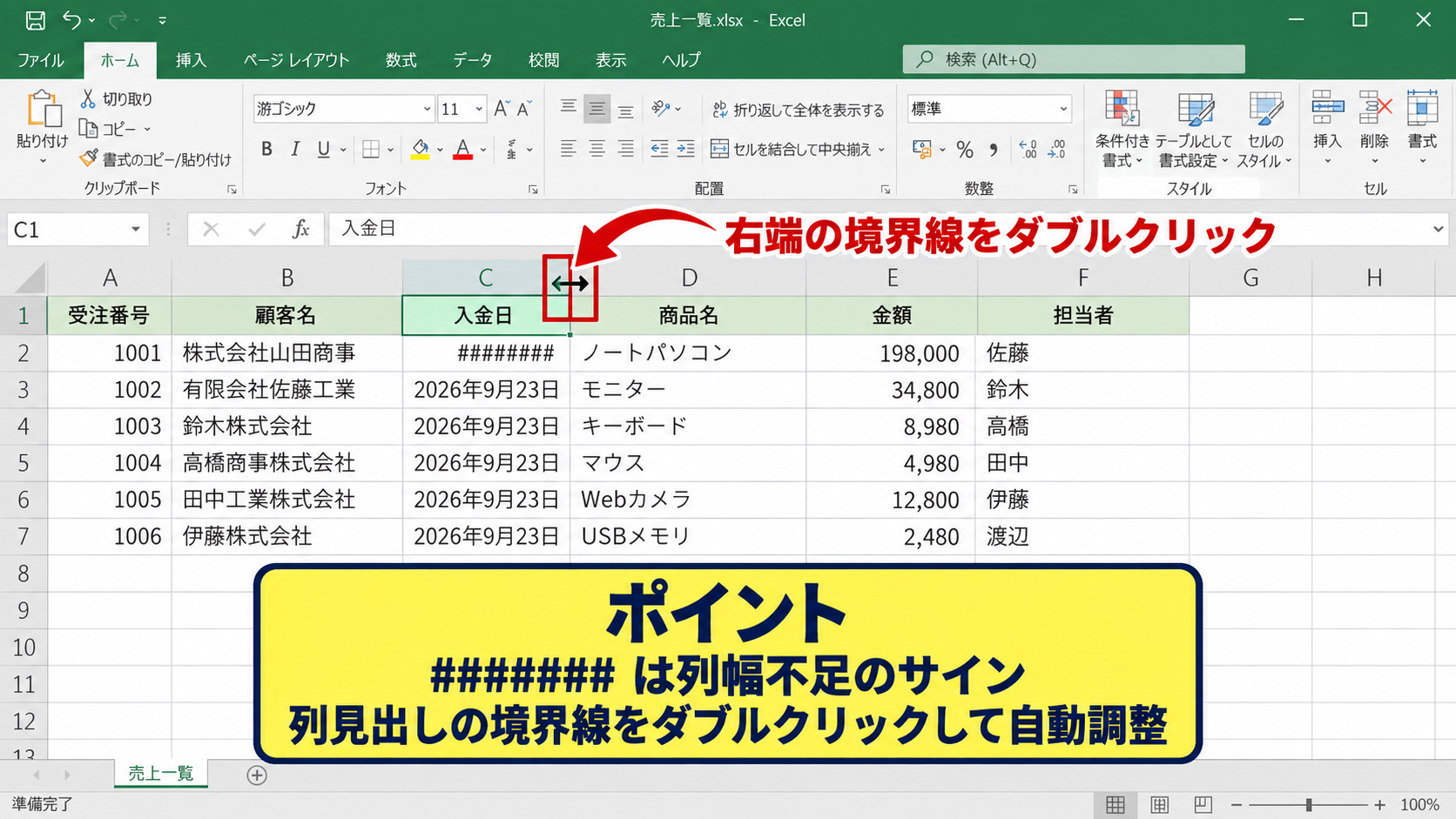The image size is (1456, 819).
Task: Increase font size with the large A icon
Action: click(501, 109)
